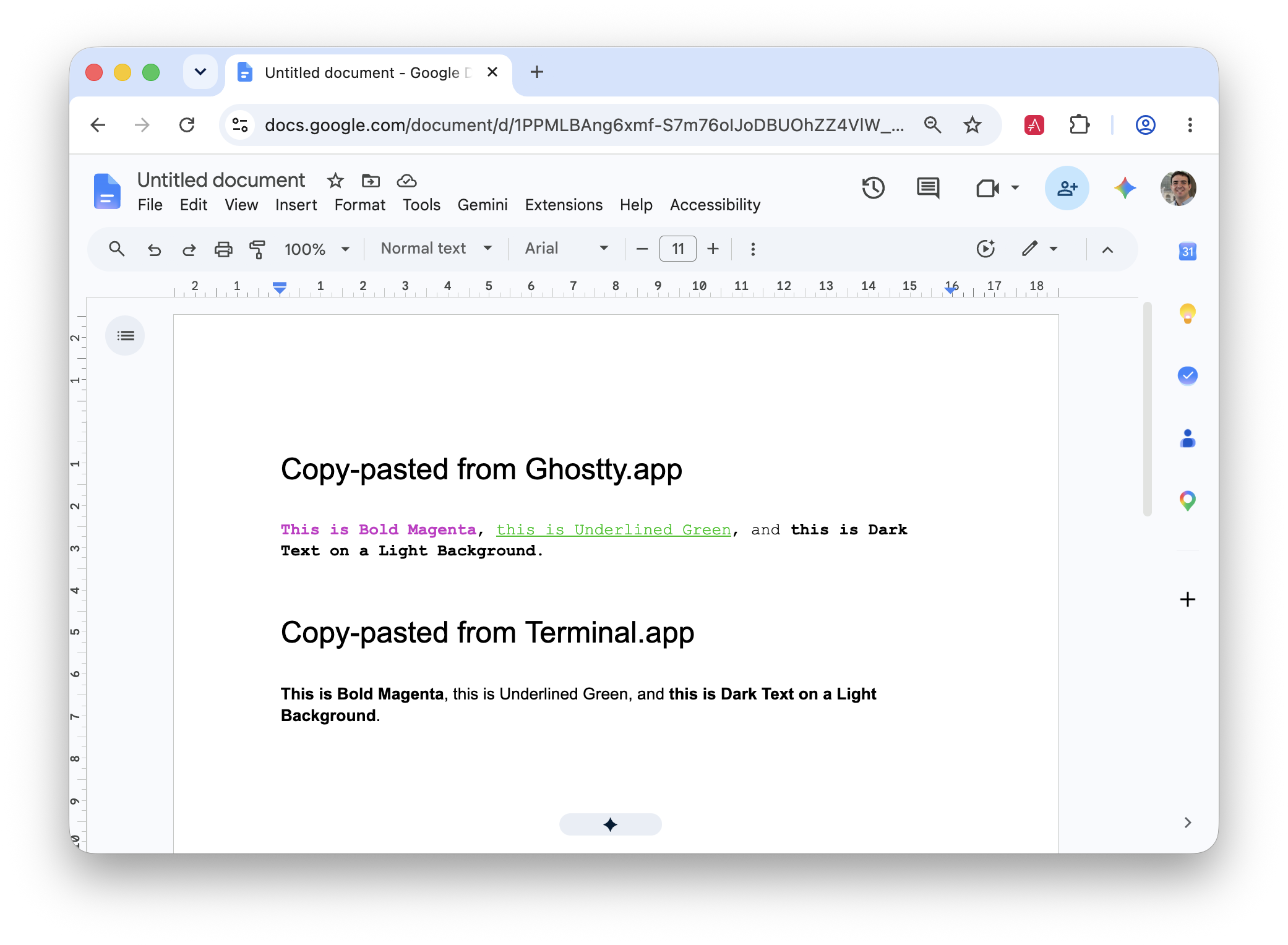1288x945 pixels.
Task: Open the Help menu
Action: tap(636, 205)
